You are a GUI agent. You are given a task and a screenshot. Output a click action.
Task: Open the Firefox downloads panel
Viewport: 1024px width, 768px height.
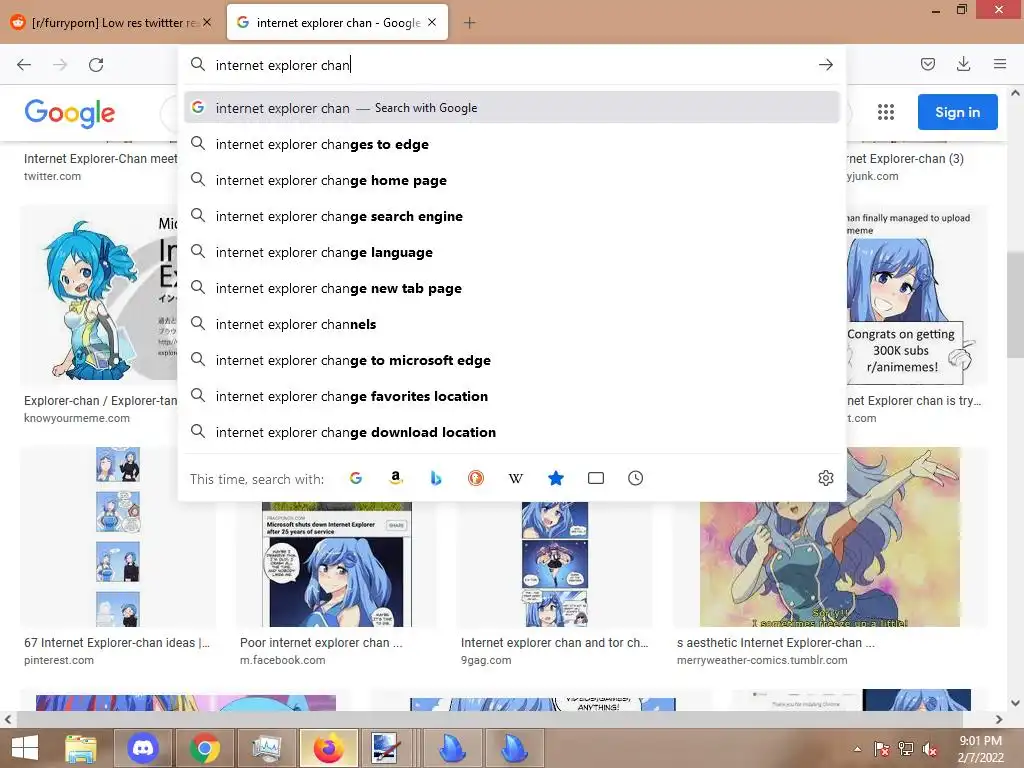pos(963,64)
